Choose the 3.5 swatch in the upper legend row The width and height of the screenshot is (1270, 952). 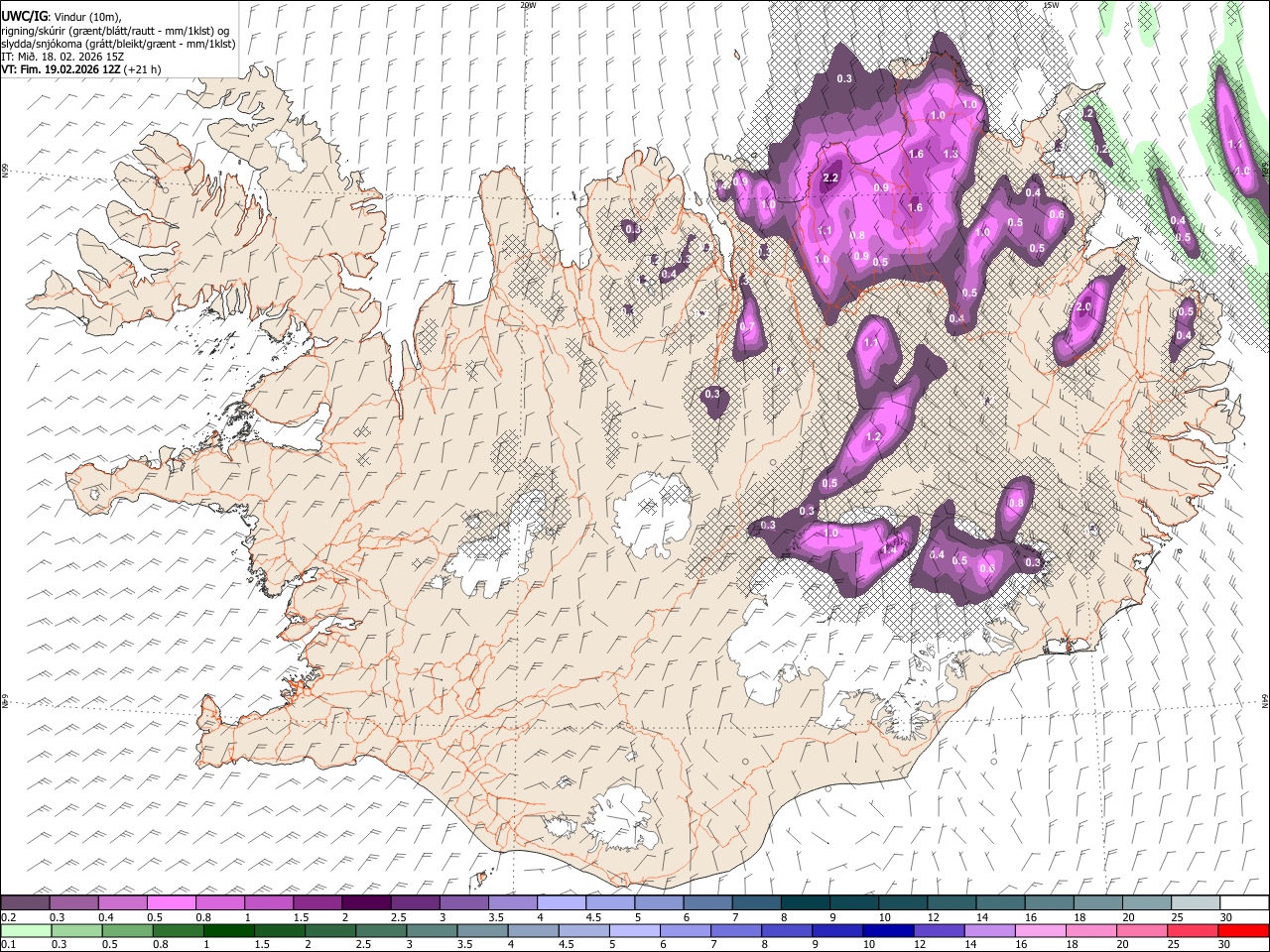[x=512, y=902]
